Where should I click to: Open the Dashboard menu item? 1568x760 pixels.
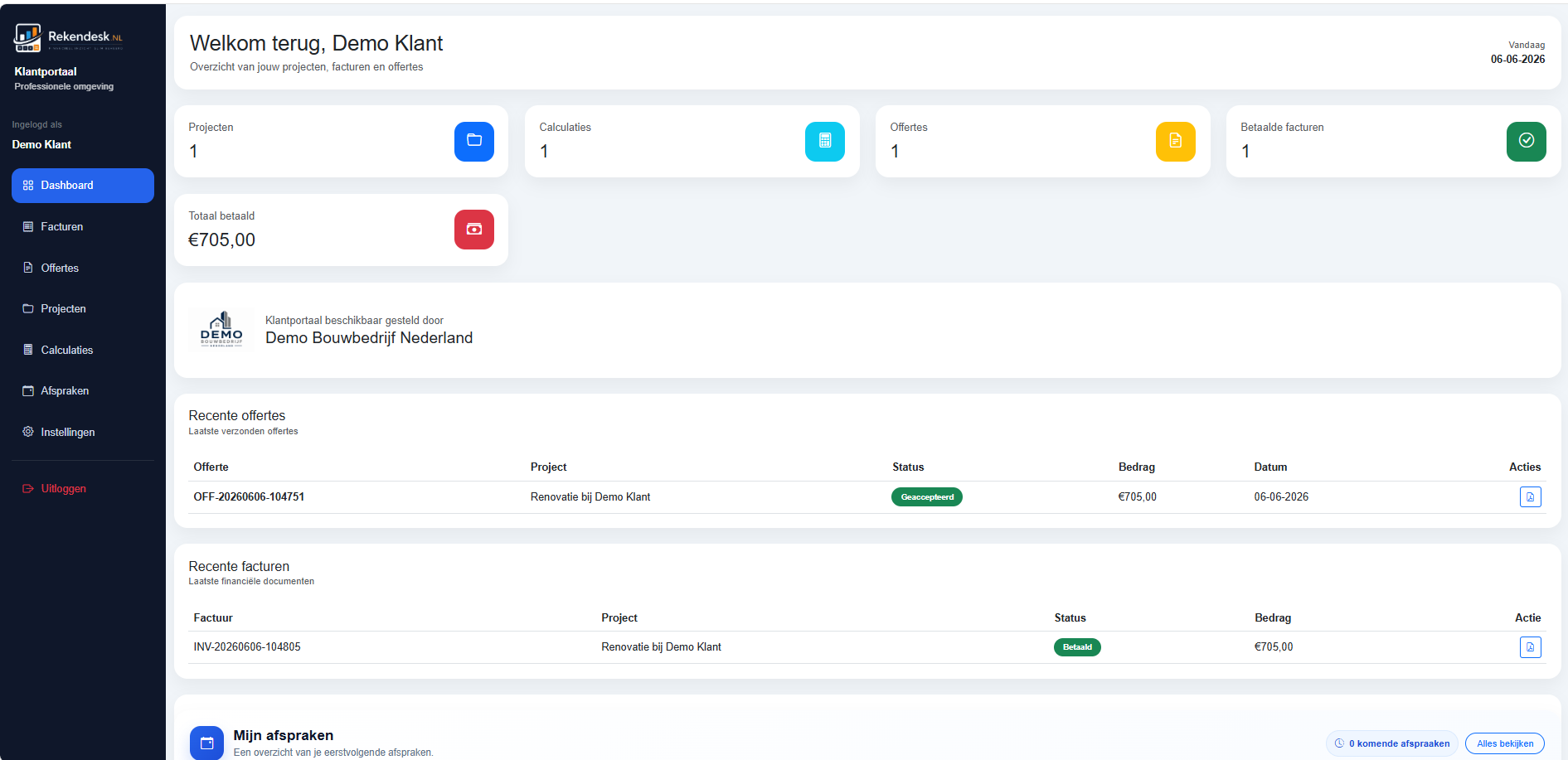(83, 186)
